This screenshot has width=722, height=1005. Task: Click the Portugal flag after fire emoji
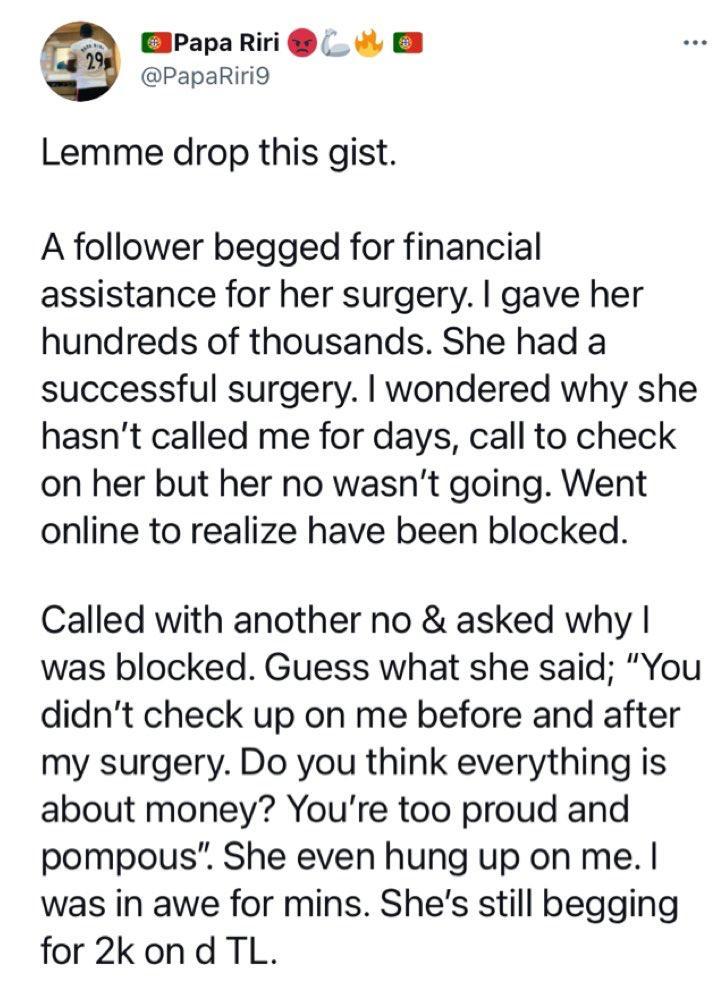[x=409, y=43]
